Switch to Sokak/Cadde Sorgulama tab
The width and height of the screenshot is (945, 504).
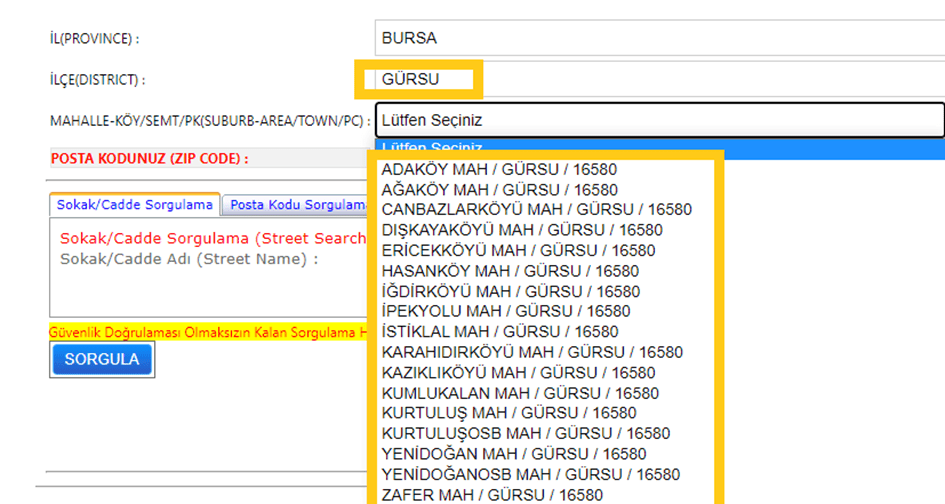point(134,205)
